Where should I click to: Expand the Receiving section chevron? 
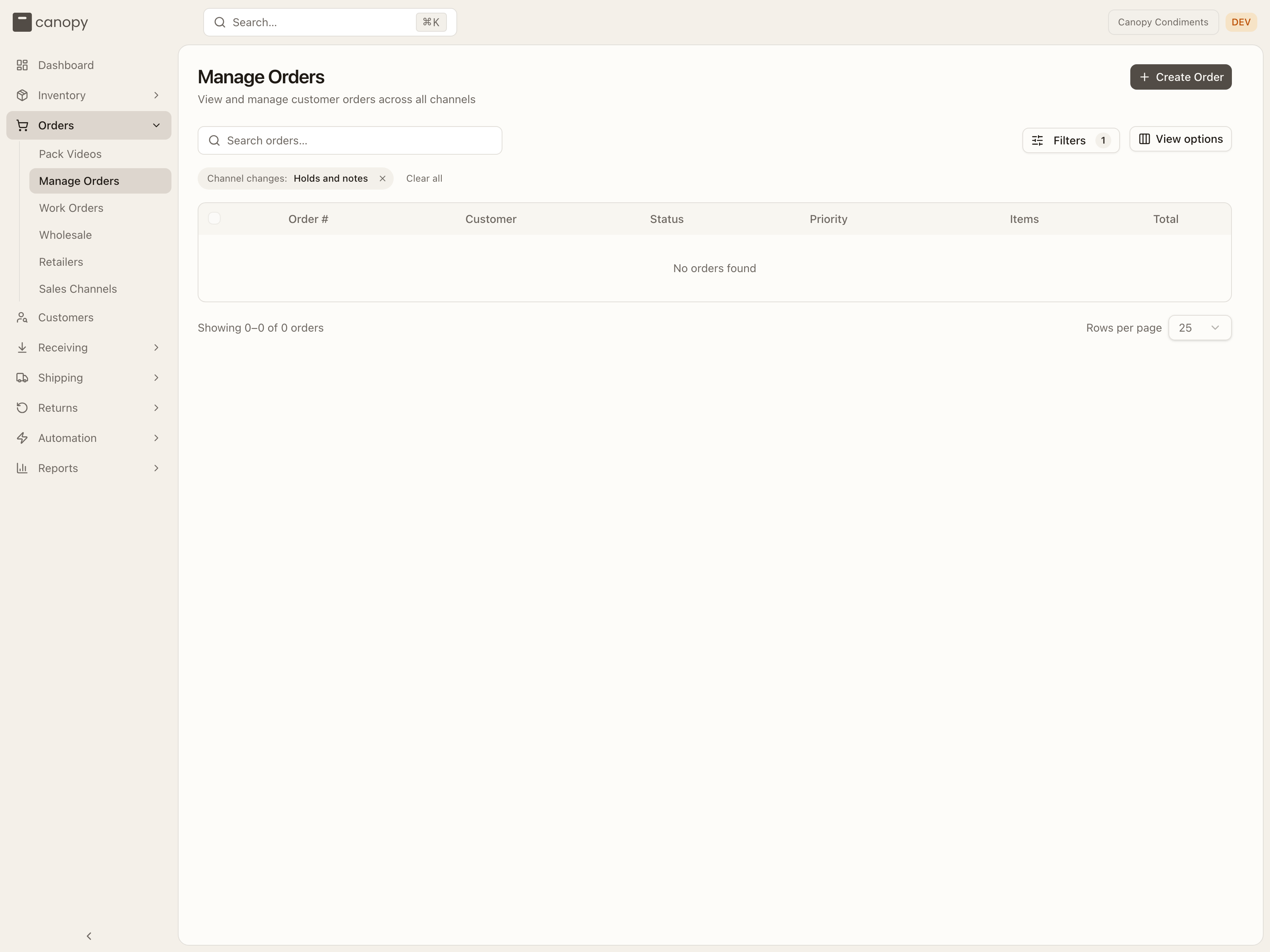pos(156,348)
